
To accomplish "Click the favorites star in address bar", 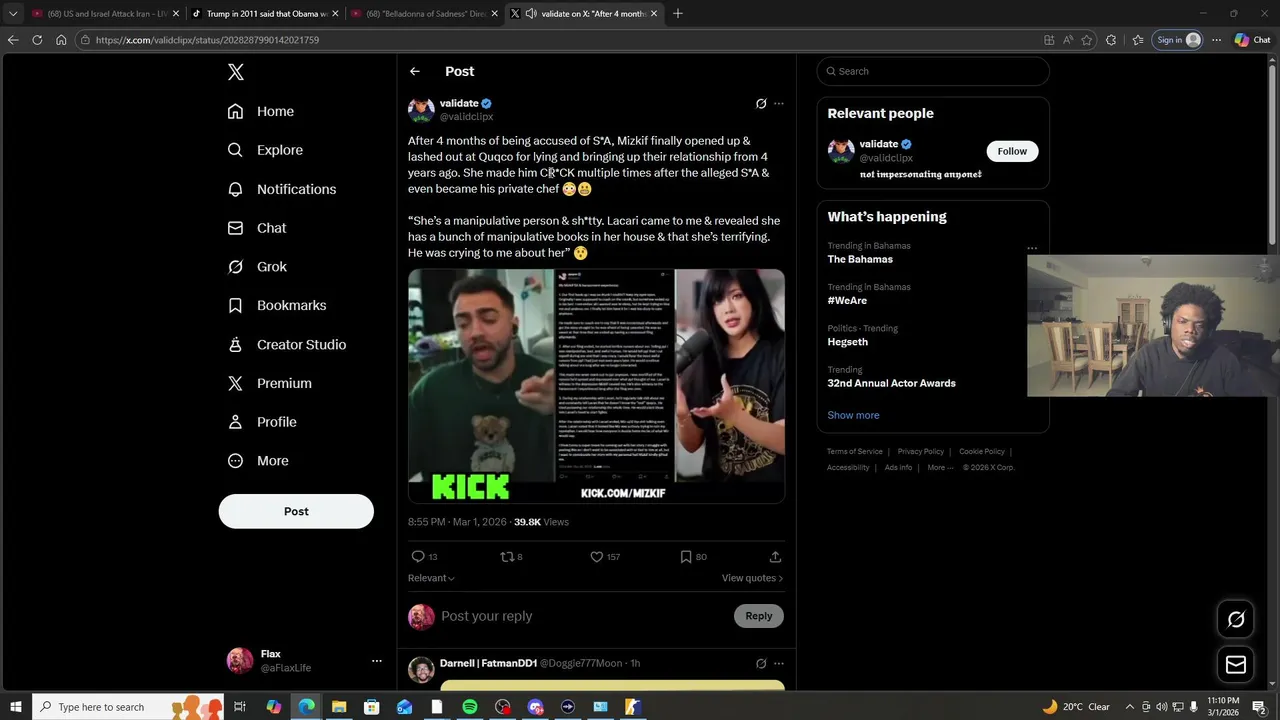I will [1087, 40].
